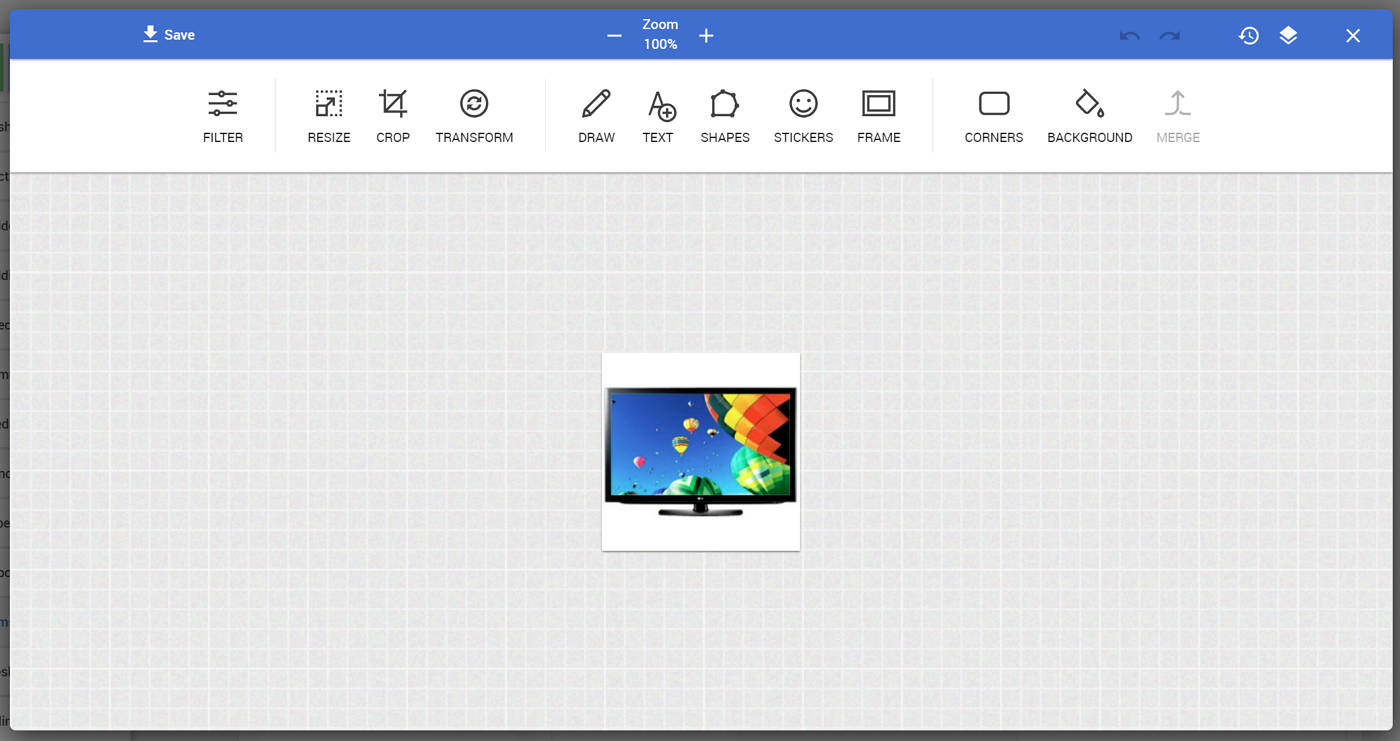Click the TV image on canvas

[x=700, y=451]
